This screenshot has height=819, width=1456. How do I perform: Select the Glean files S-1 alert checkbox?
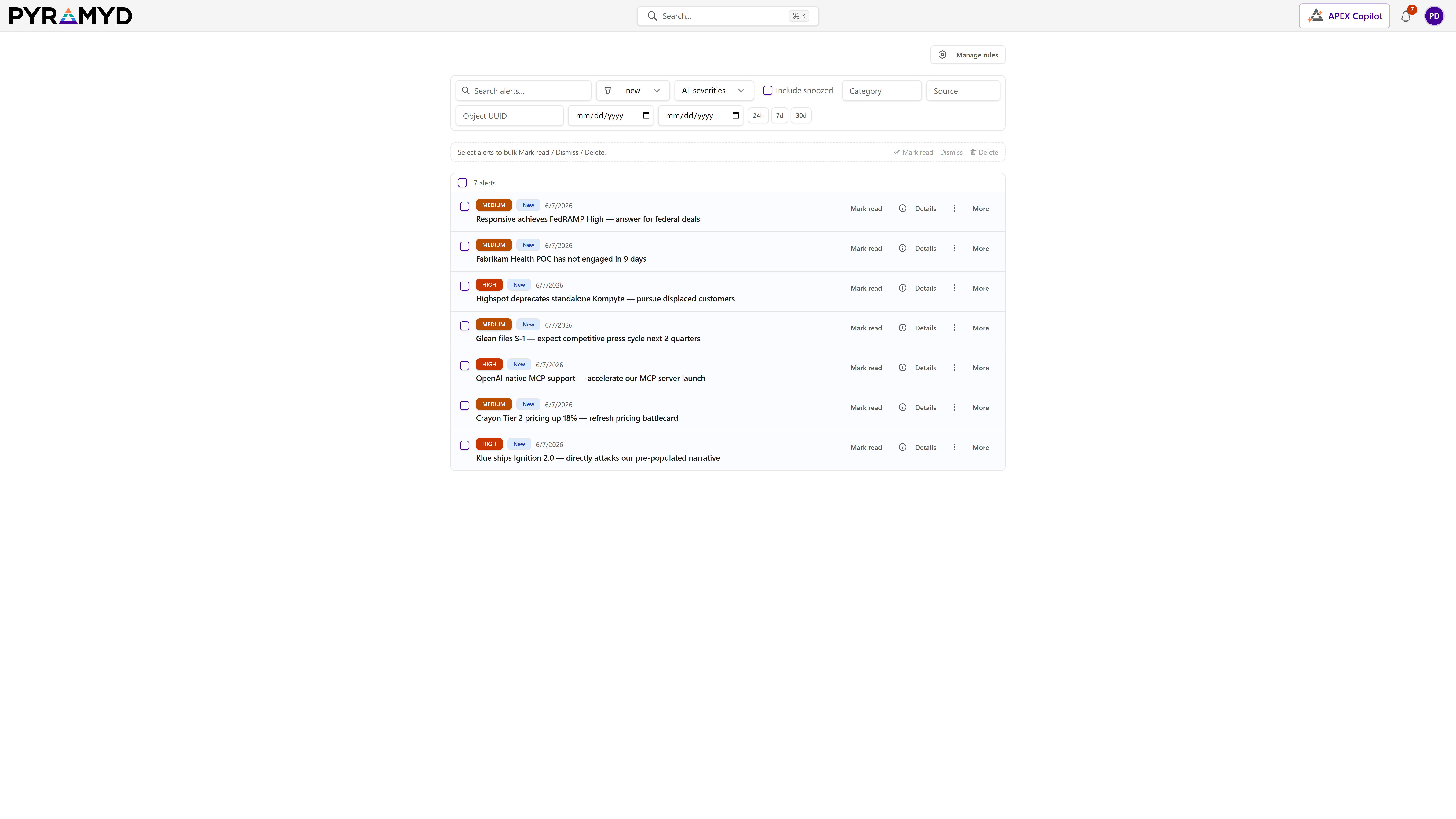click(465, 326)
